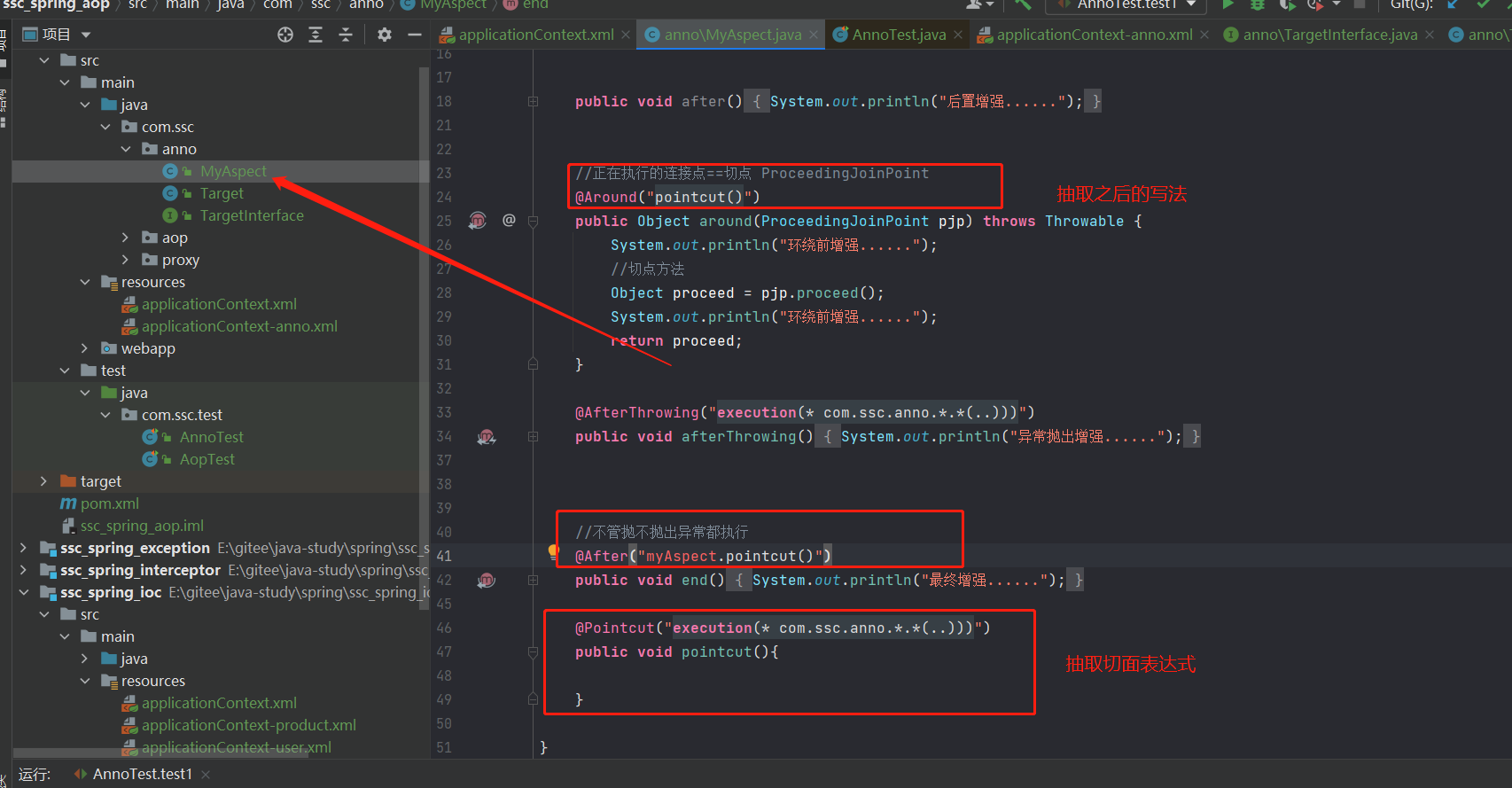
Task: Click line number 41 in gutter
Action: (444, 556)
